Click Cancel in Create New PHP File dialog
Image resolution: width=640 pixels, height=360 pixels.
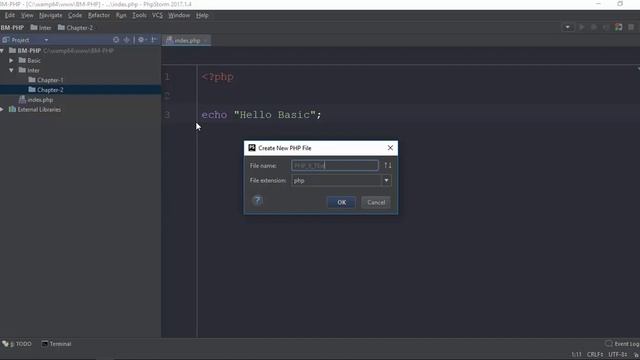[376, 202]
